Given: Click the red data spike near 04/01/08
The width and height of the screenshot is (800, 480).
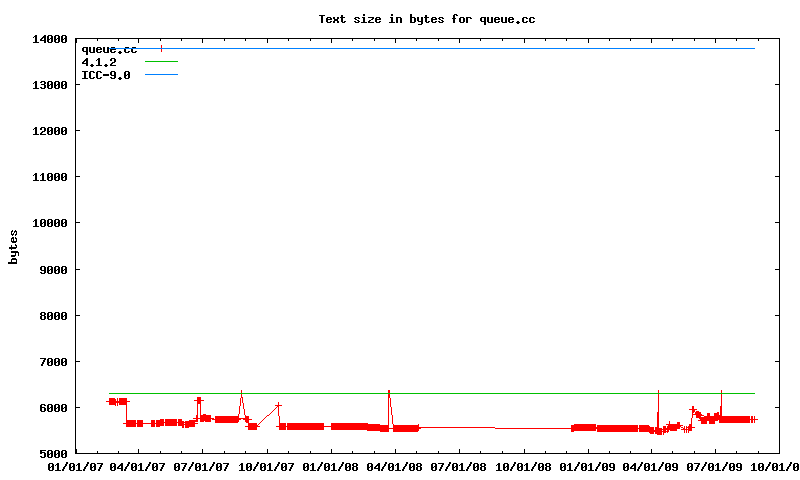Looking at the screenshot, I should [389, 392].
